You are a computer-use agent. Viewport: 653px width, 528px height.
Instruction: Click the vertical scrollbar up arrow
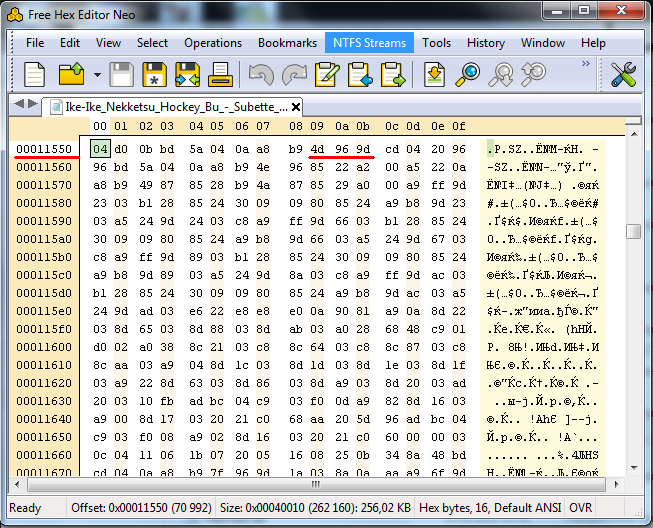point(634,134)
